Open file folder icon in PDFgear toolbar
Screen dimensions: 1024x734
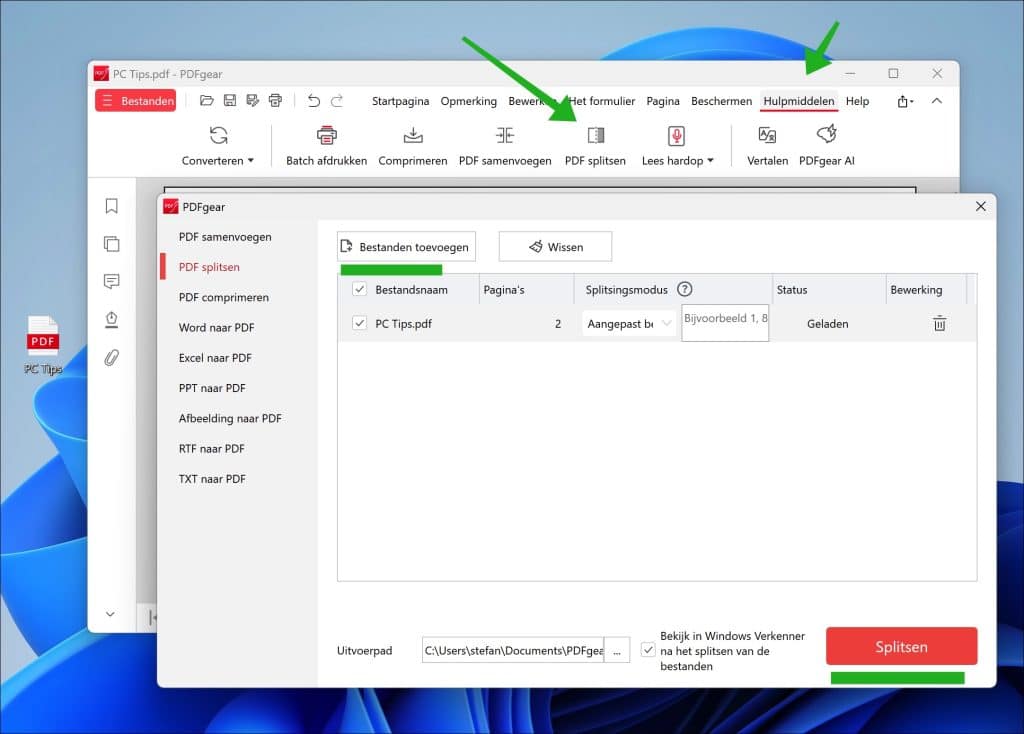[x=206, y=101]
